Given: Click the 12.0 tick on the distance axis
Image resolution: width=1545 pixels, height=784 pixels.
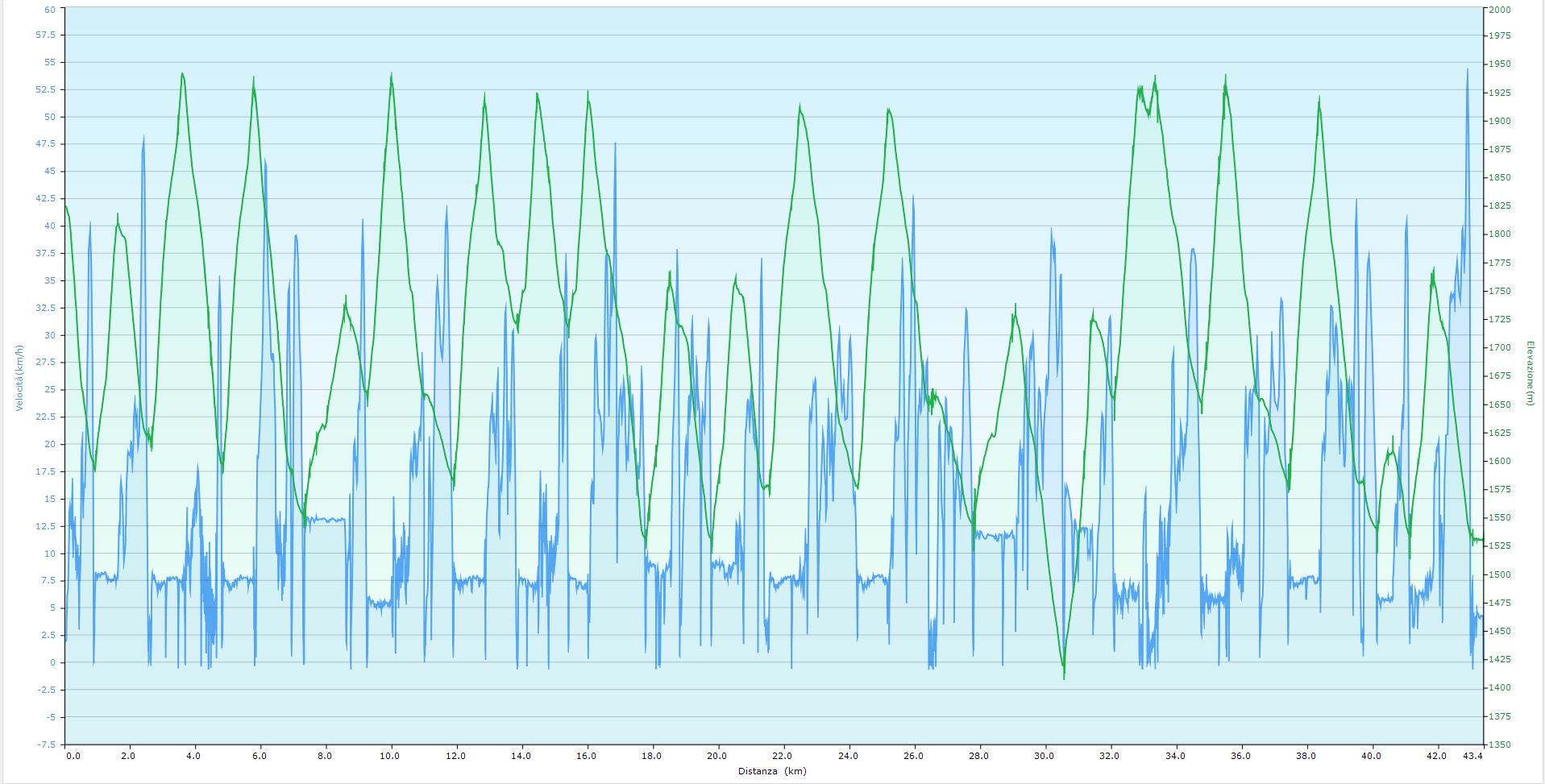Looking at the screenshot, I should click(456, 756).
